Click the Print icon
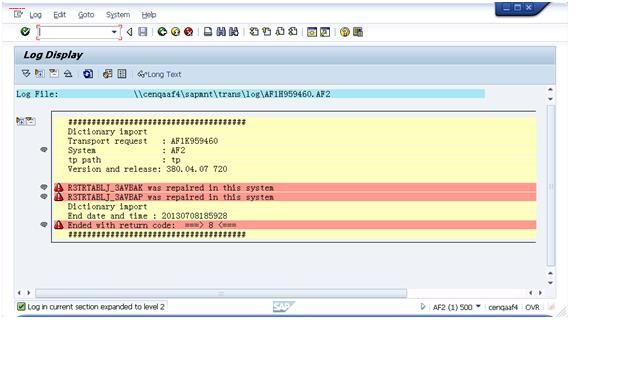Image resolution: width=634 pixels, height=375 pixels. point(208,32)
